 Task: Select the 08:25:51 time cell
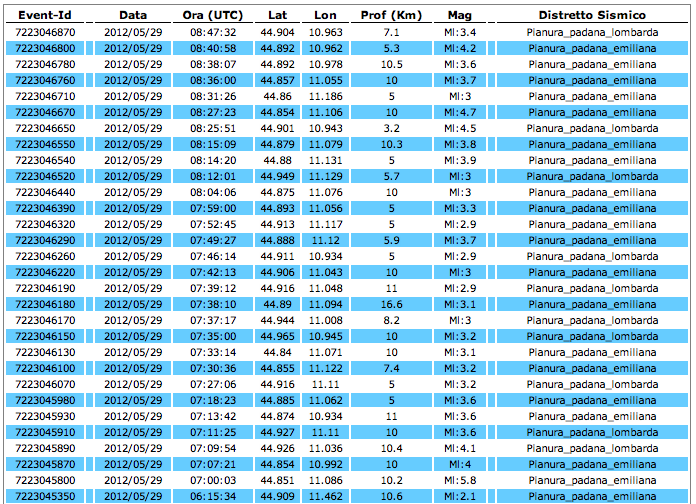[x=212, y=128]
